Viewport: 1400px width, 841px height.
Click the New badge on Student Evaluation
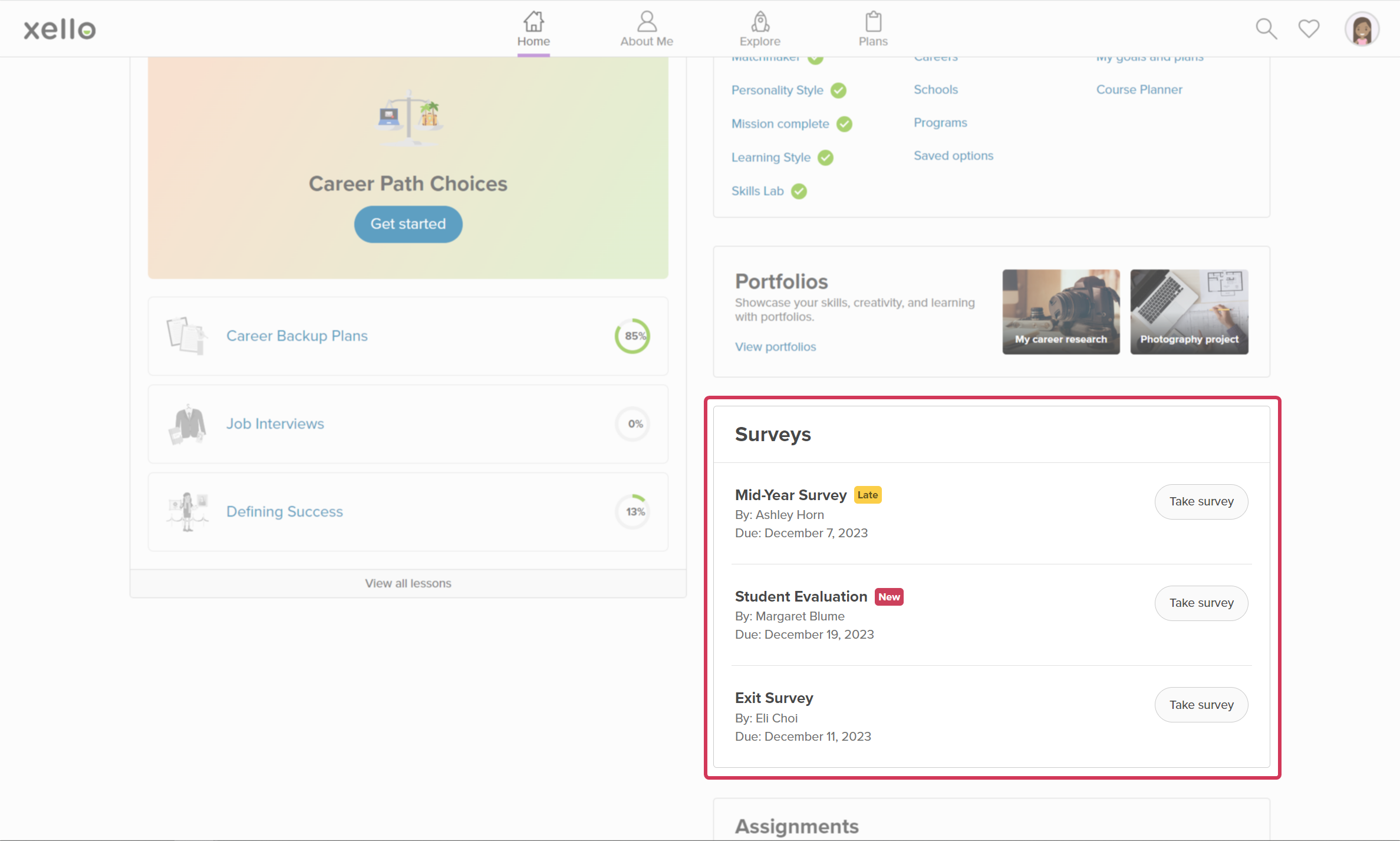point(889,597)
